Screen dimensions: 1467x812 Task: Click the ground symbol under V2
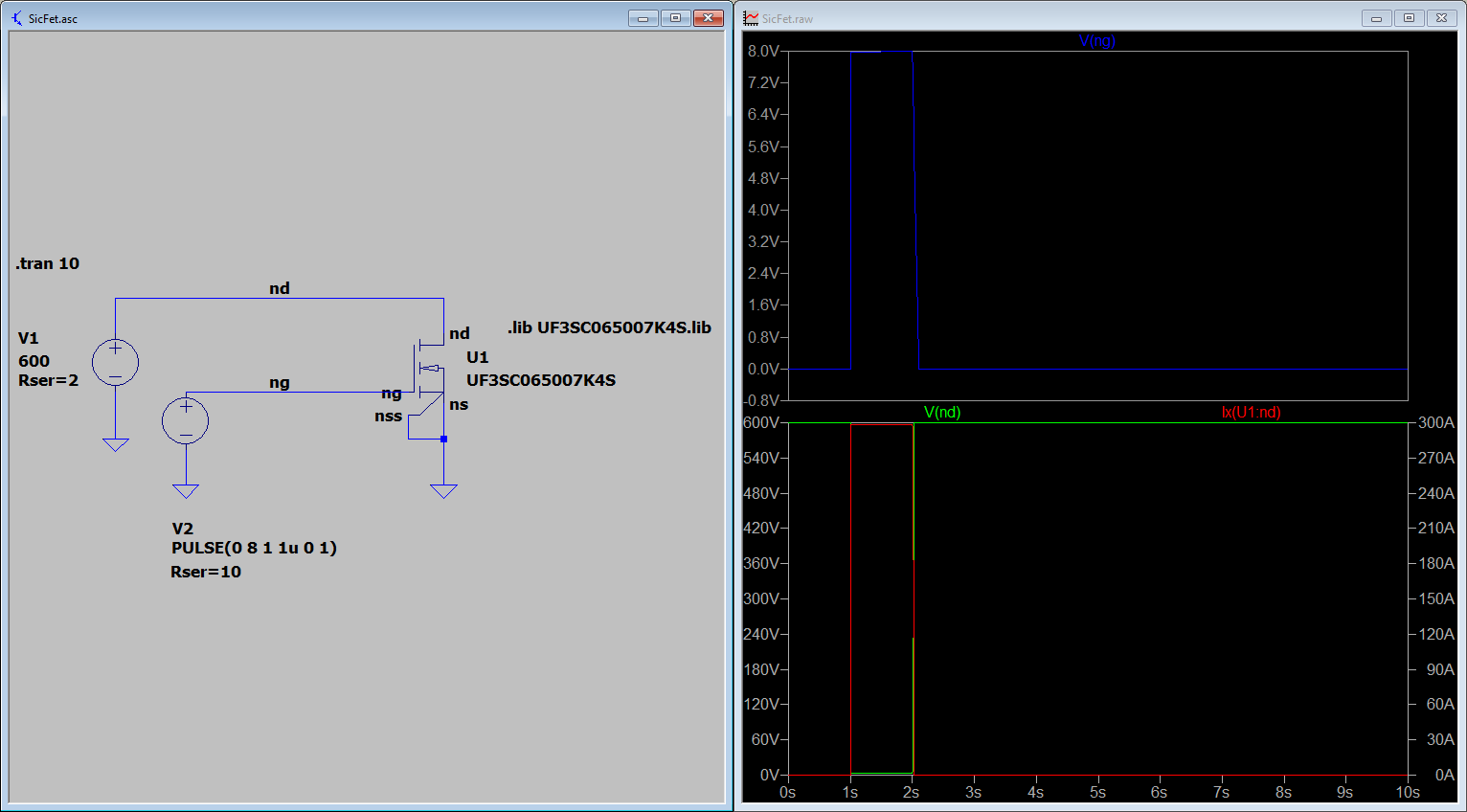point(186,491)
